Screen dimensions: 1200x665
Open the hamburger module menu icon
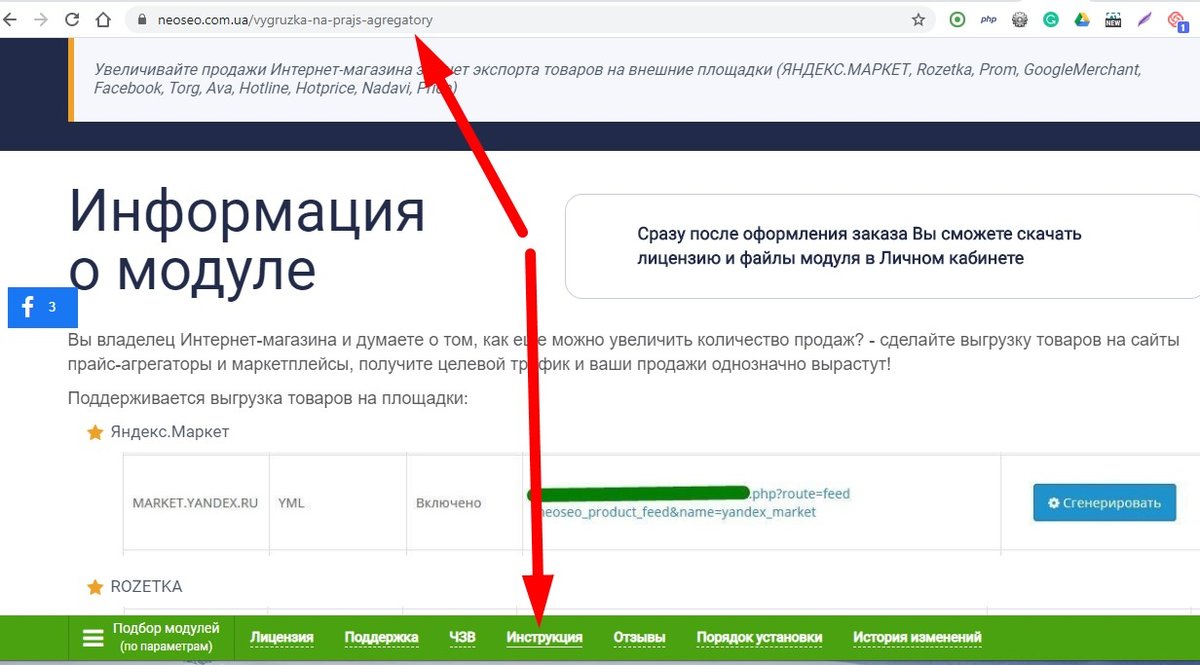[x=93, y=638]
